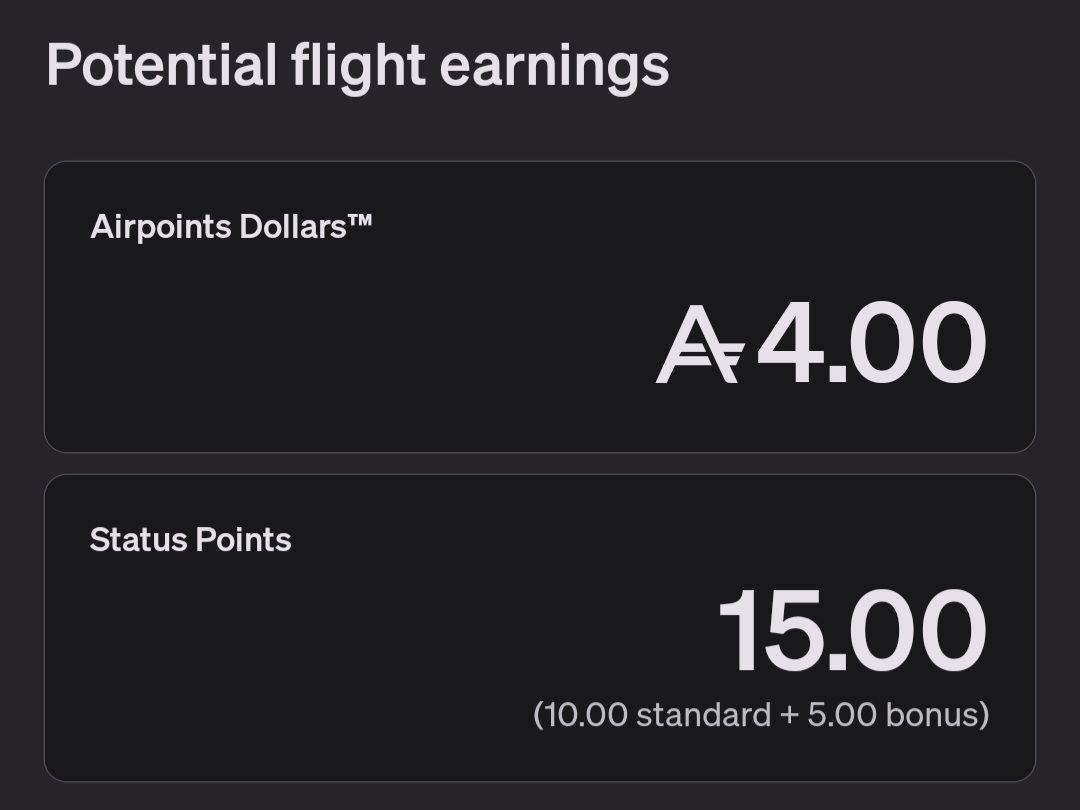The width and height of the screenshot is (1080, 810).
Task: Click the plus sign in the breakdown
Action: click(789, 716)
